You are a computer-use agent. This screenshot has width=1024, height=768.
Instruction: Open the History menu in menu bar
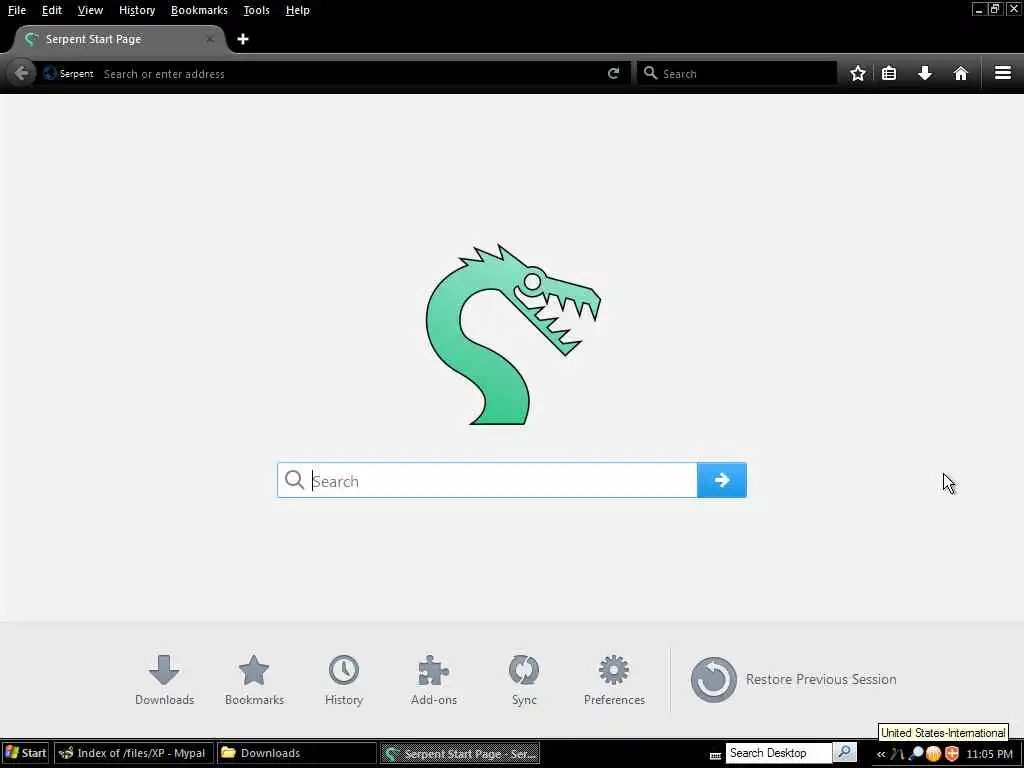point(136,10)
